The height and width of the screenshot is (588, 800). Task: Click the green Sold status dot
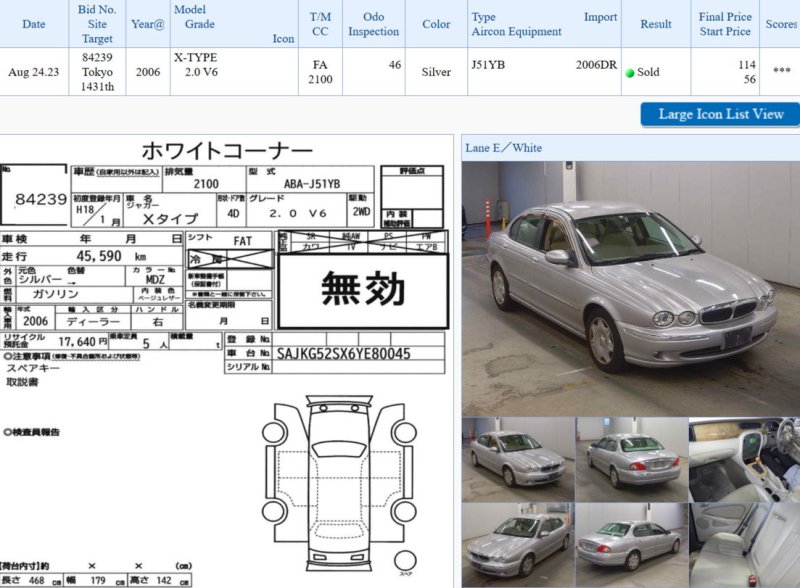pyautogui.click(x=630, y=73)
